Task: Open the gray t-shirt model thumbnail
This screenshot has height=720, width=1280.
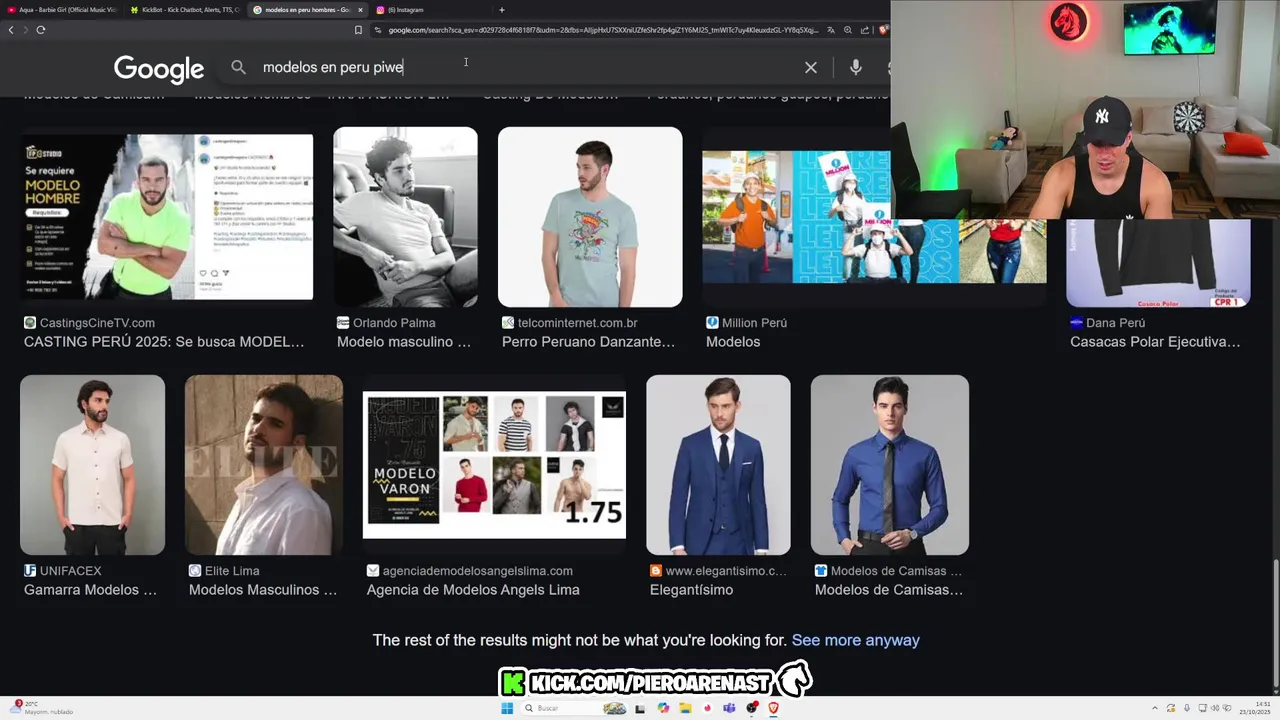Action: pyautogui.click(x=590, y=217)
